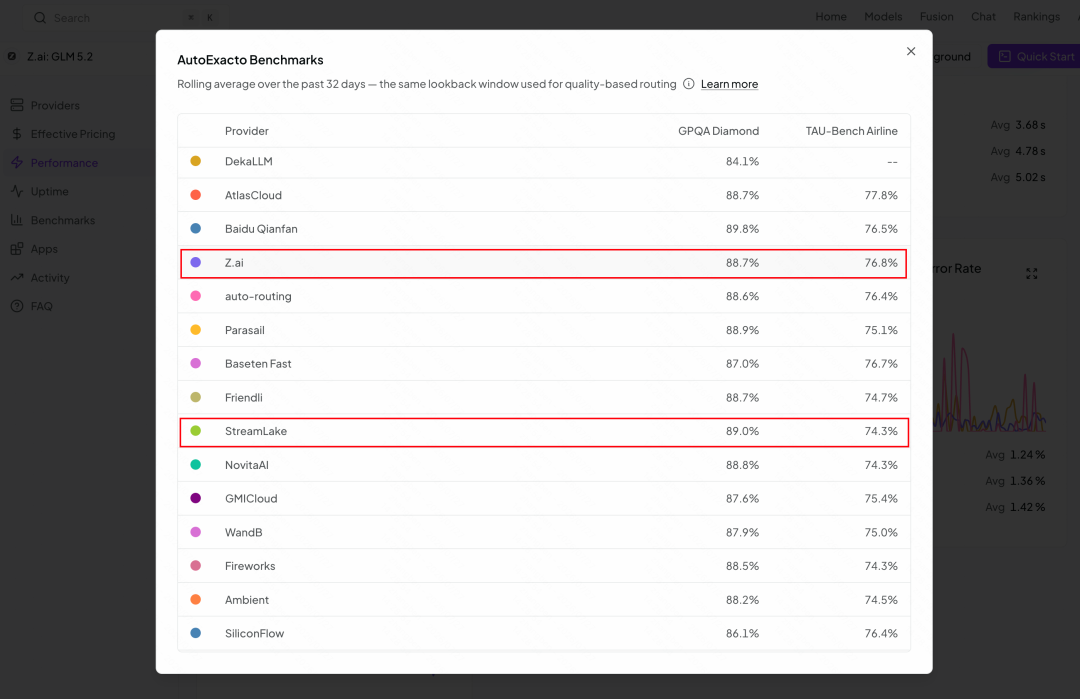Click DekaLLM's 84.1% GPQA score
Image resolution: width=1080 pixels, height=699 pixels.
pos(742,161)
